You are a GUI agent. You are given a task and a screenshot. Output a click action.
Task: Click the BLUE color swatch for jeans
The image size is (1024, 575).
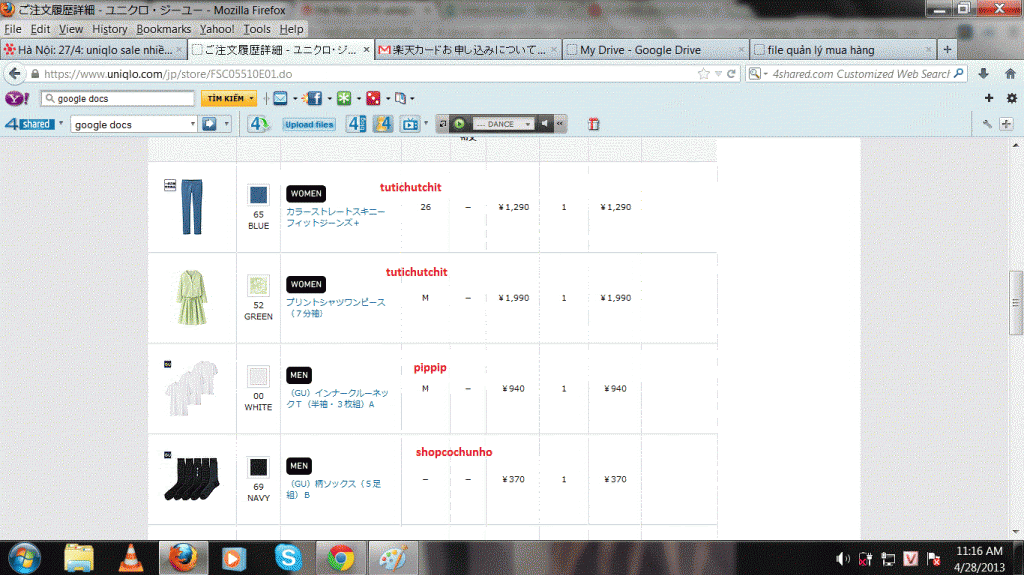pos(258,194)
